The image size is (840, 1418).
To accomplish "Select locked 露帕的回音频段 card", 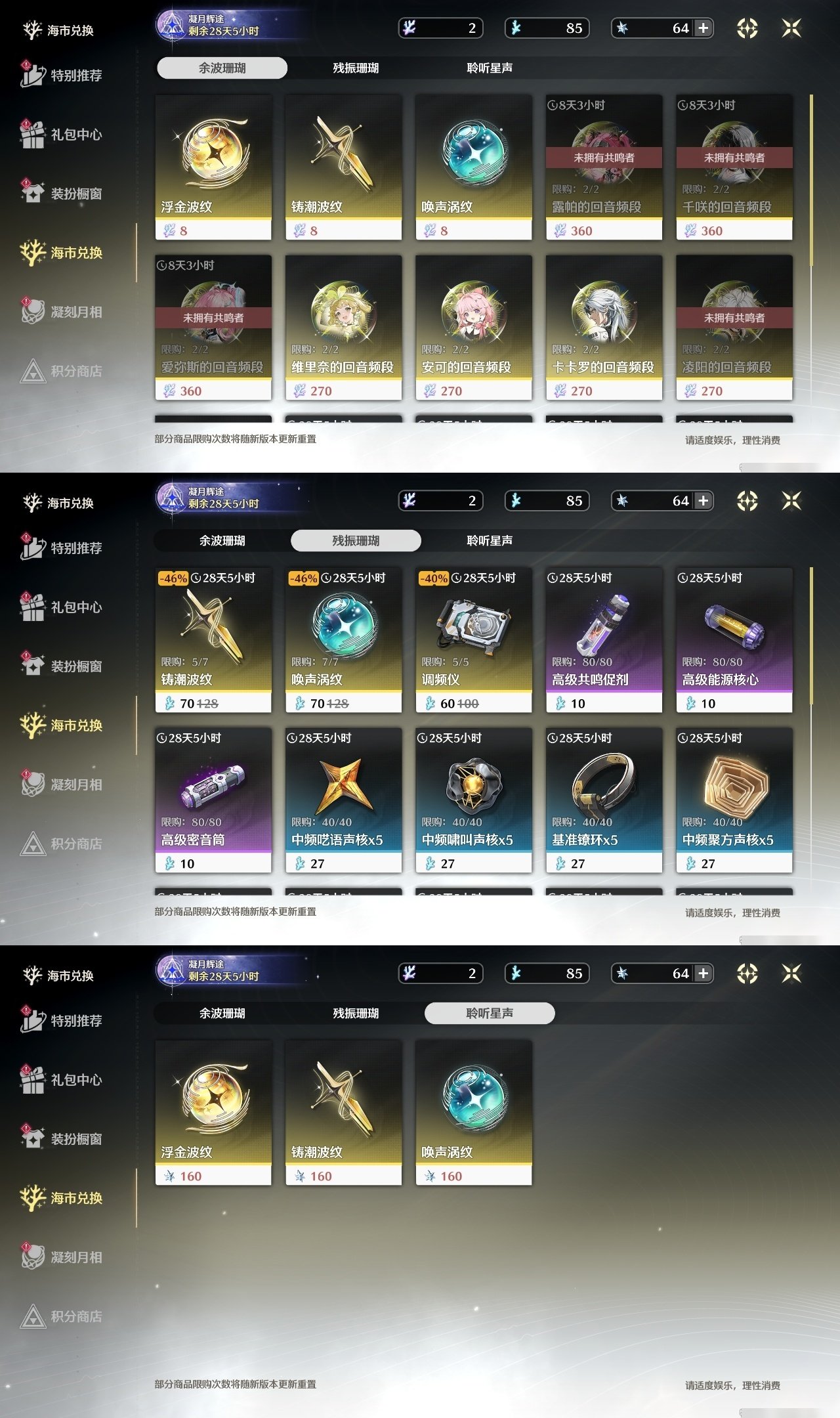I will tap(604, 167).
